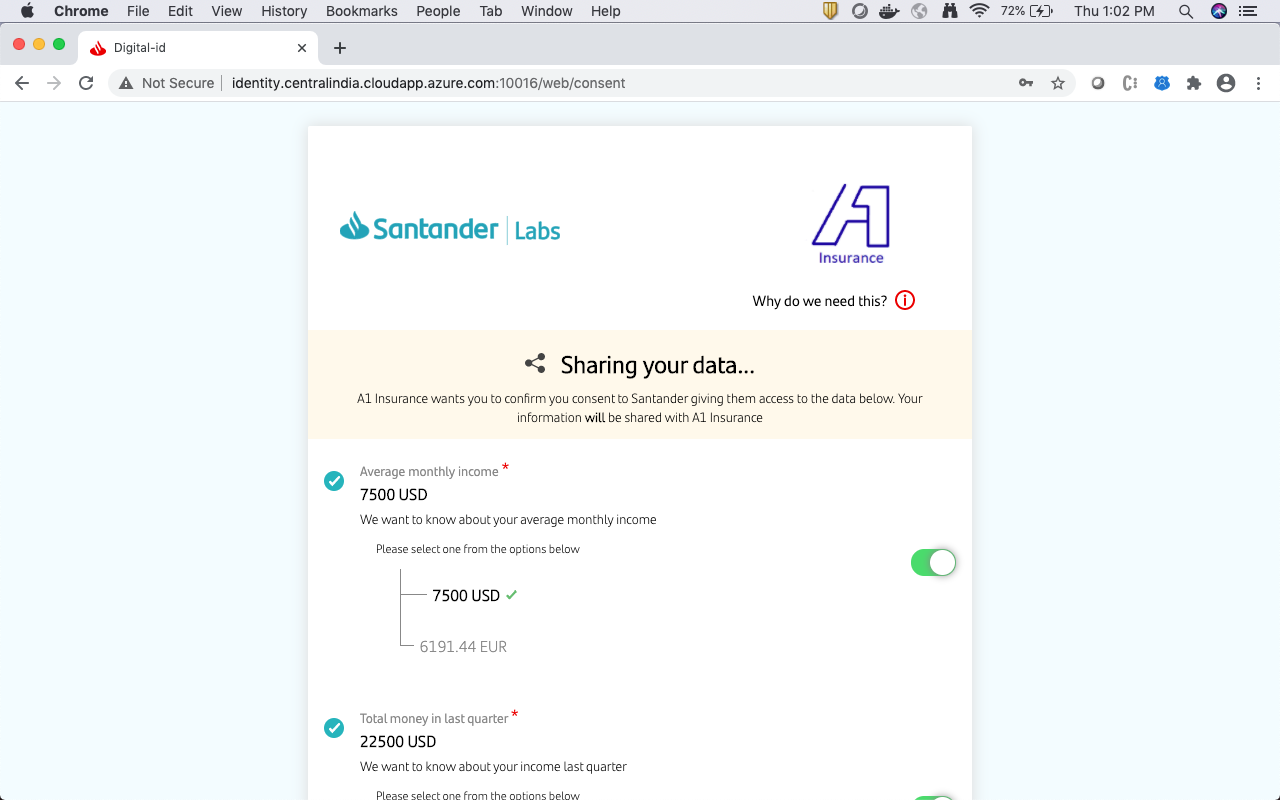Screen dimensions: 1280x800
Task: Open a new tab with the plus button
Action: (340, 47)
